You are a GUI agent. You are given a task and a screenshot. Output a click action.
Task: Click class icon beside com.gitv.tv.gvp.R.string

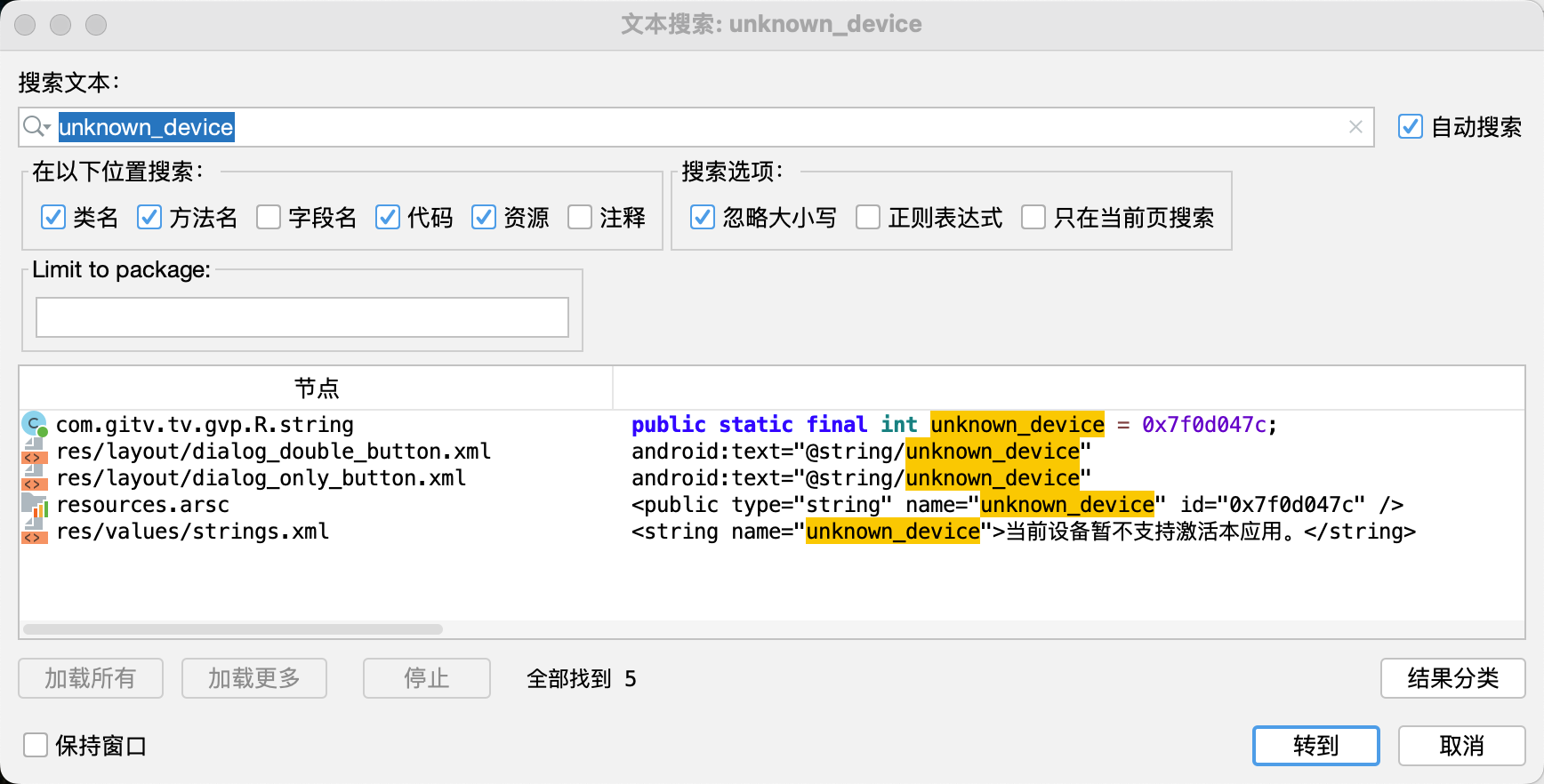pyautogui.click(x=35, y=425)
